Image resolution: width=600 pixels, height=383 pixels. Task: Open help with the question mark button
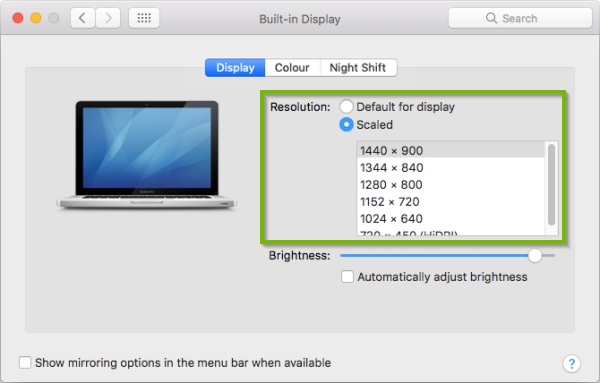tap(571, 363)
